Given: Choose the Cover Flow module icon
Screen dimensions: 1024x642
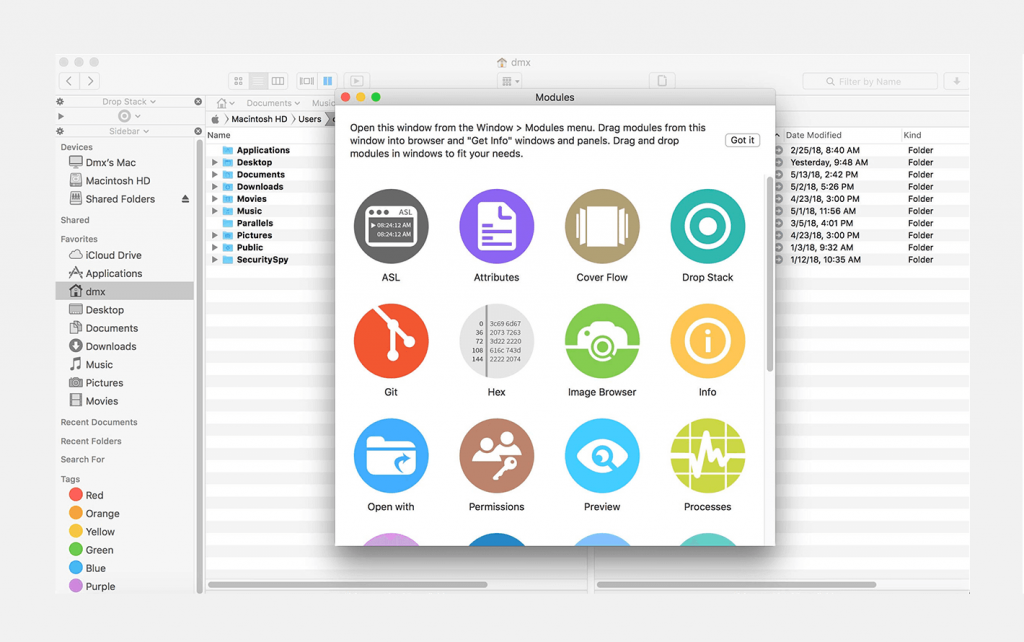Looking at the screenshot, I should 601,226.
